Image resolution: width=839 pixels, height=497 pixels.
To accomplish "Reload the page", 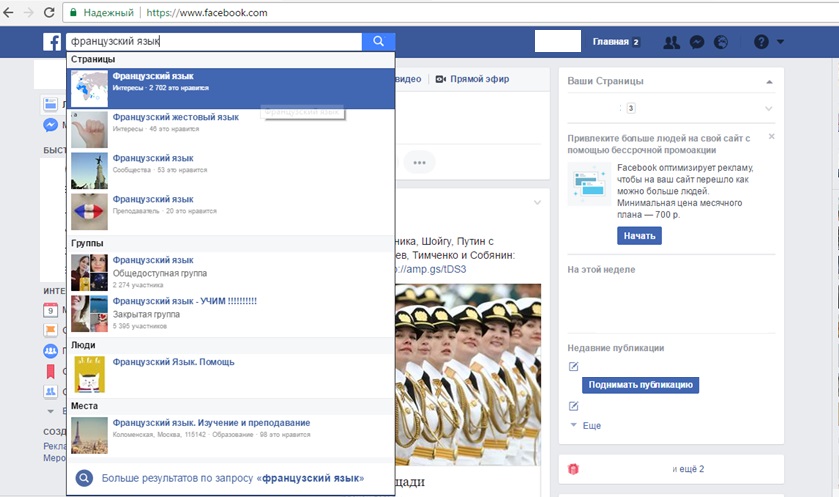I will 49,12.
